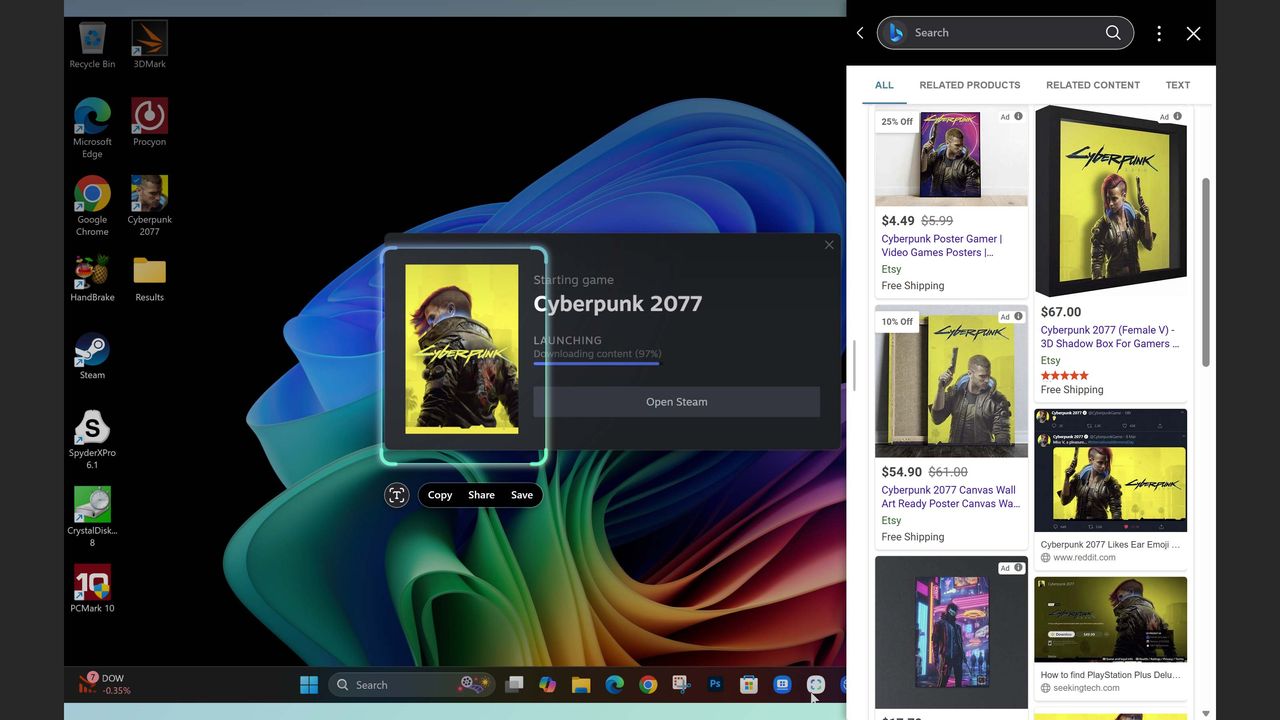Open the three-dot menu in Bing panel

[x=1159, y=33]
